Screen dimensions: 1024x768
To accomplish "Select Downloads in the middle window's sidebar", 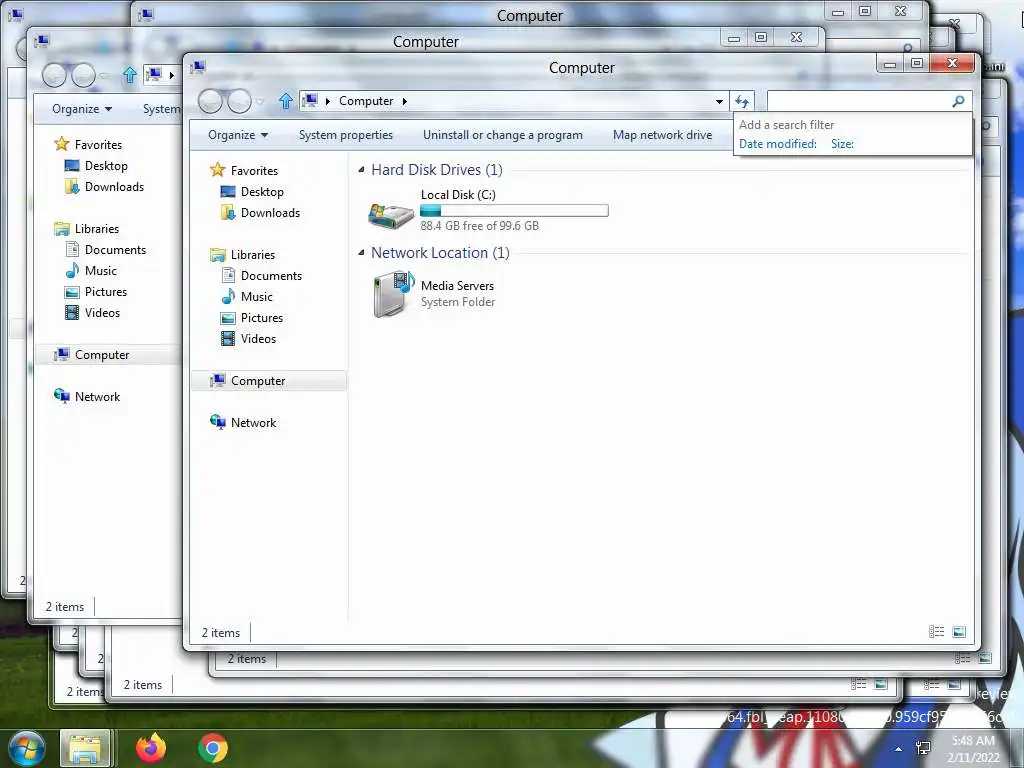I will [x=114, y=187].
